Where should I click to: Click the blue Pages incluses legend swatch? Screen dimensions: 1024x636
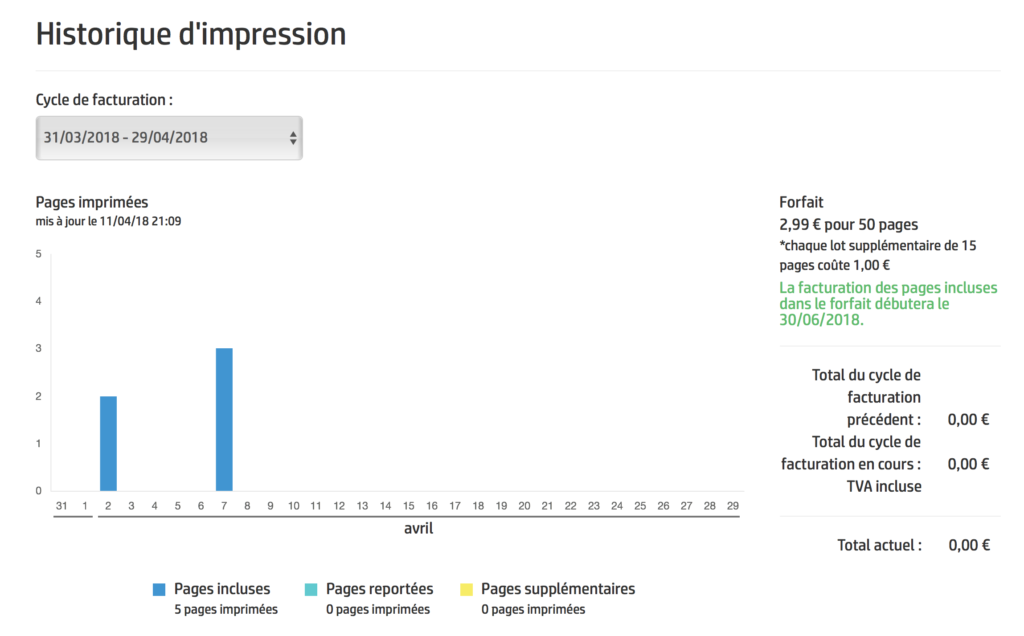(160, 590)
